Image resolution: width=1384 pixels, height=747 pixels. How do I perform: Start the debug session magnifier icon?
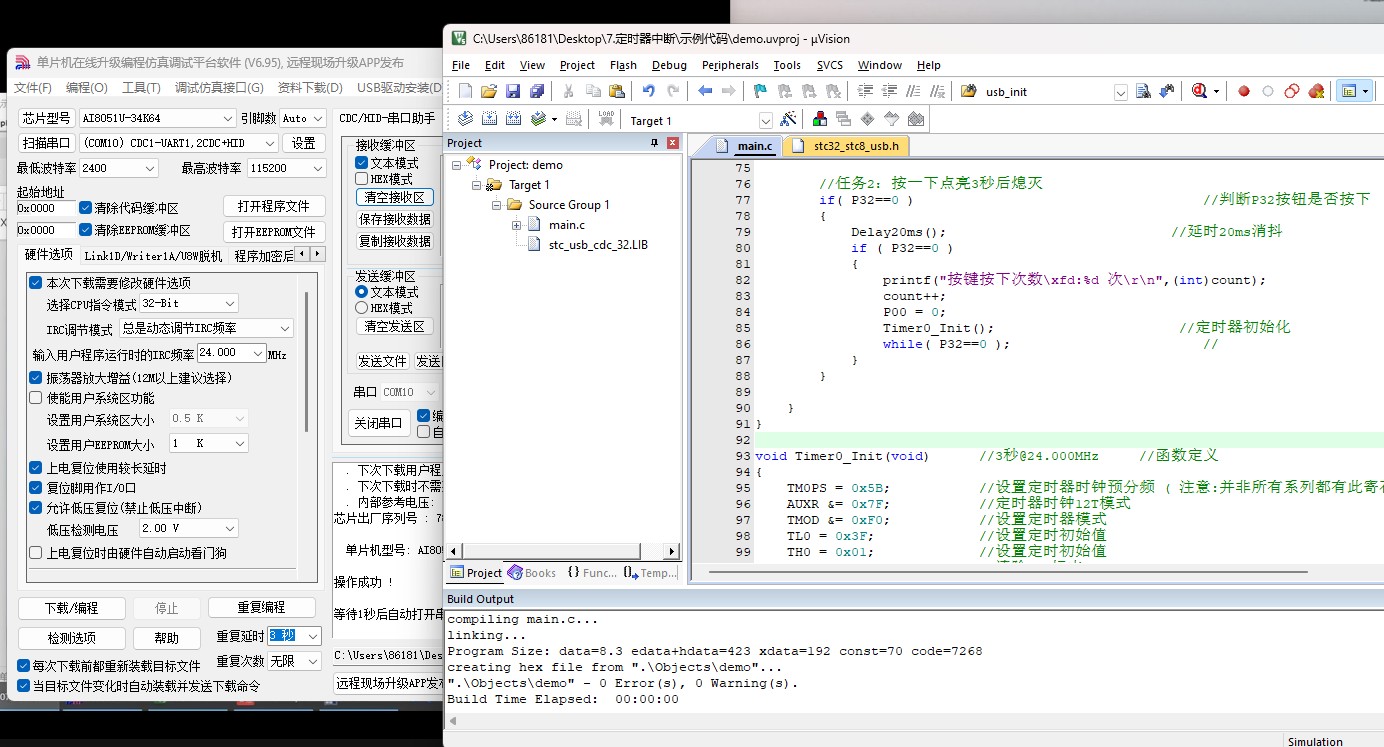click(x=1199, y=91)
